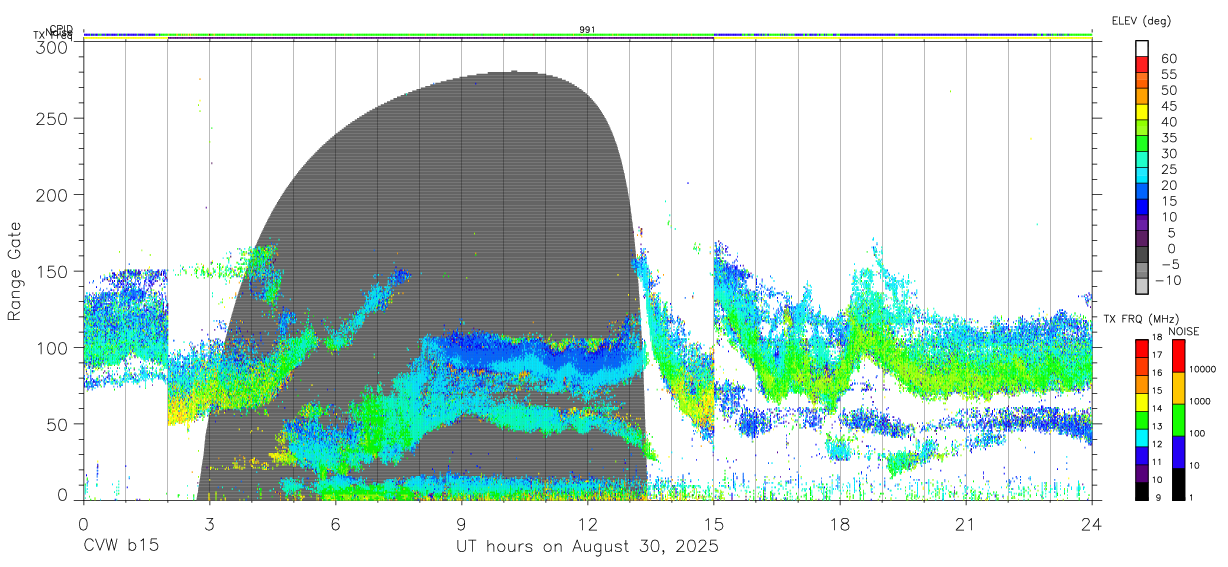The height and width of the screenshot is (567, 1228).
Task: Click the 9 hour tick label on x-axis
Action: (x=462, y=523)
